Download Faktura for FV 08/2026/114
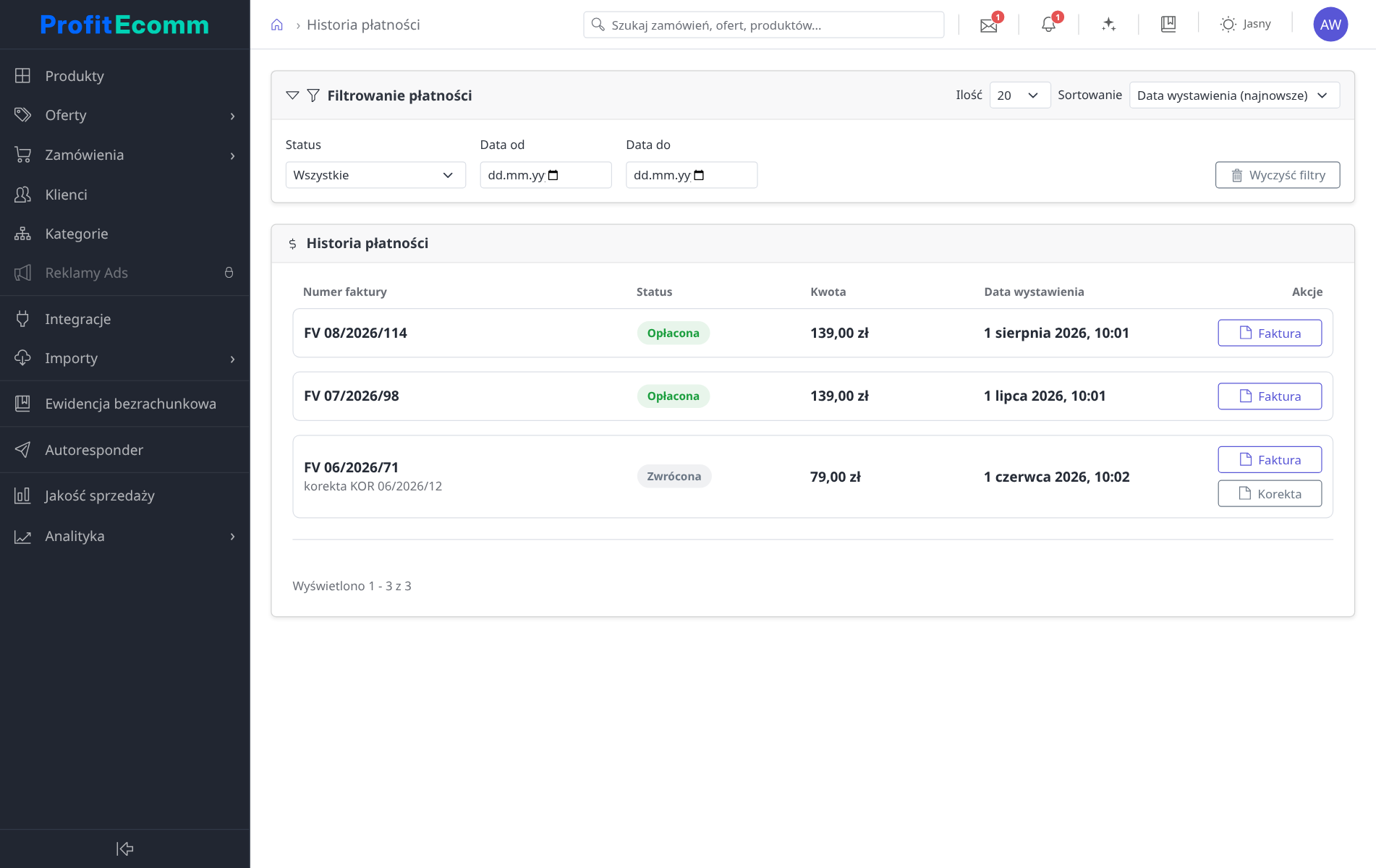 [x=1270, y=333]
